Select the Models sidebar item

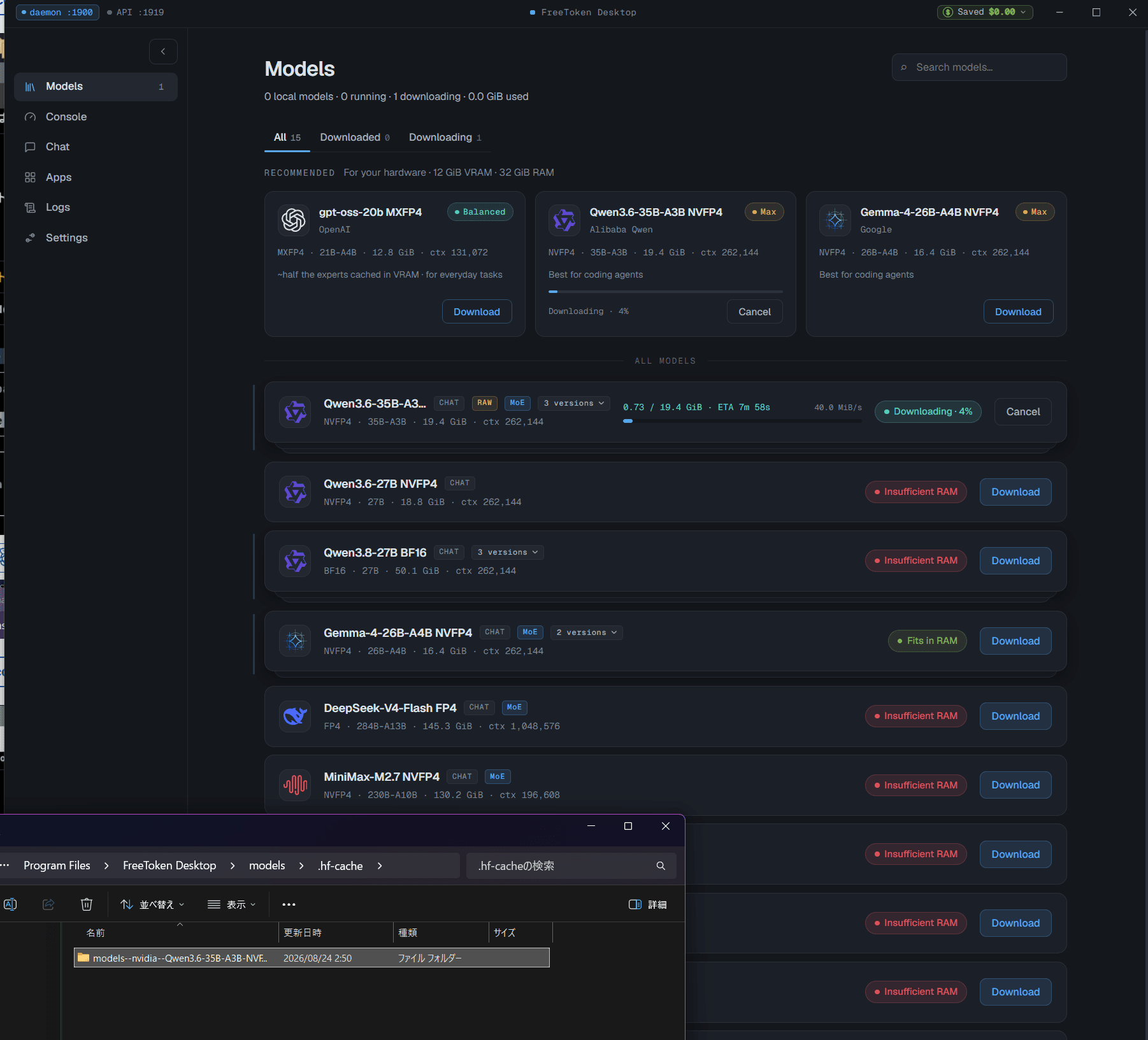tap(96, 87)
